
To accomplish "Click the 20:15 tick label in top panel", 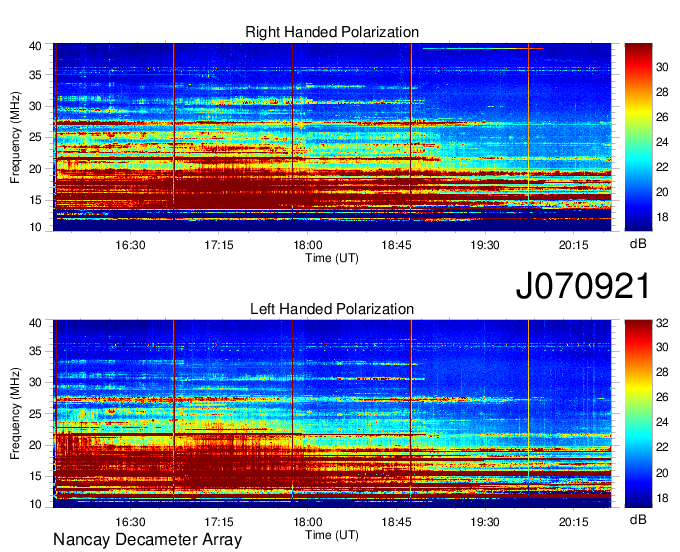I will click(573, 245).
